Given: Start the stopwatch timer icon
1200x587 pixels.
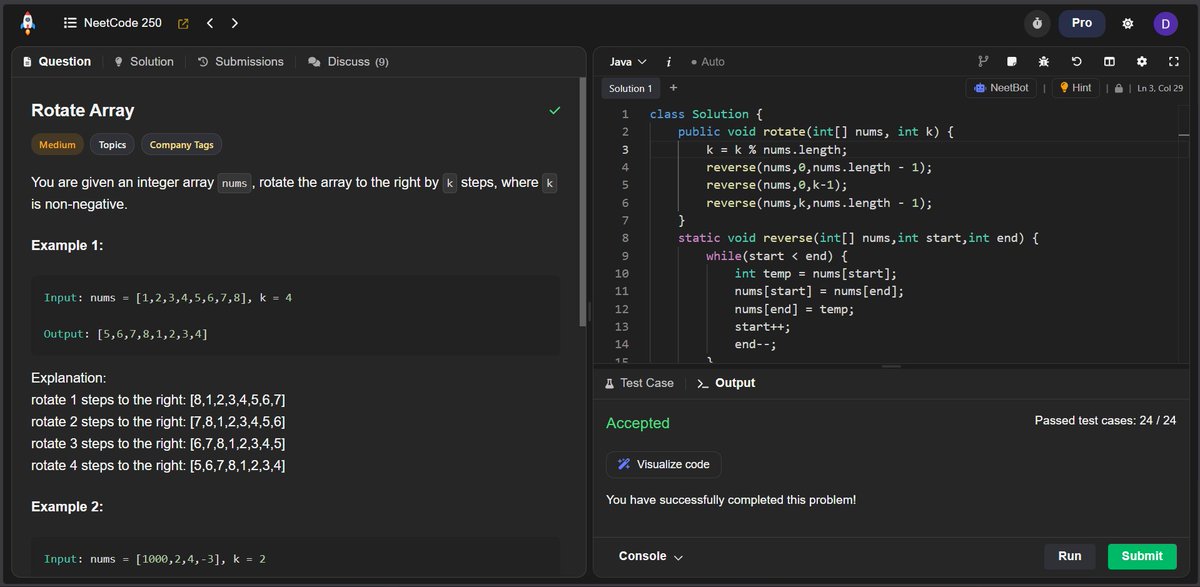Looking at the screenshot, I should pyautogui.click(x=1037, y=23).
